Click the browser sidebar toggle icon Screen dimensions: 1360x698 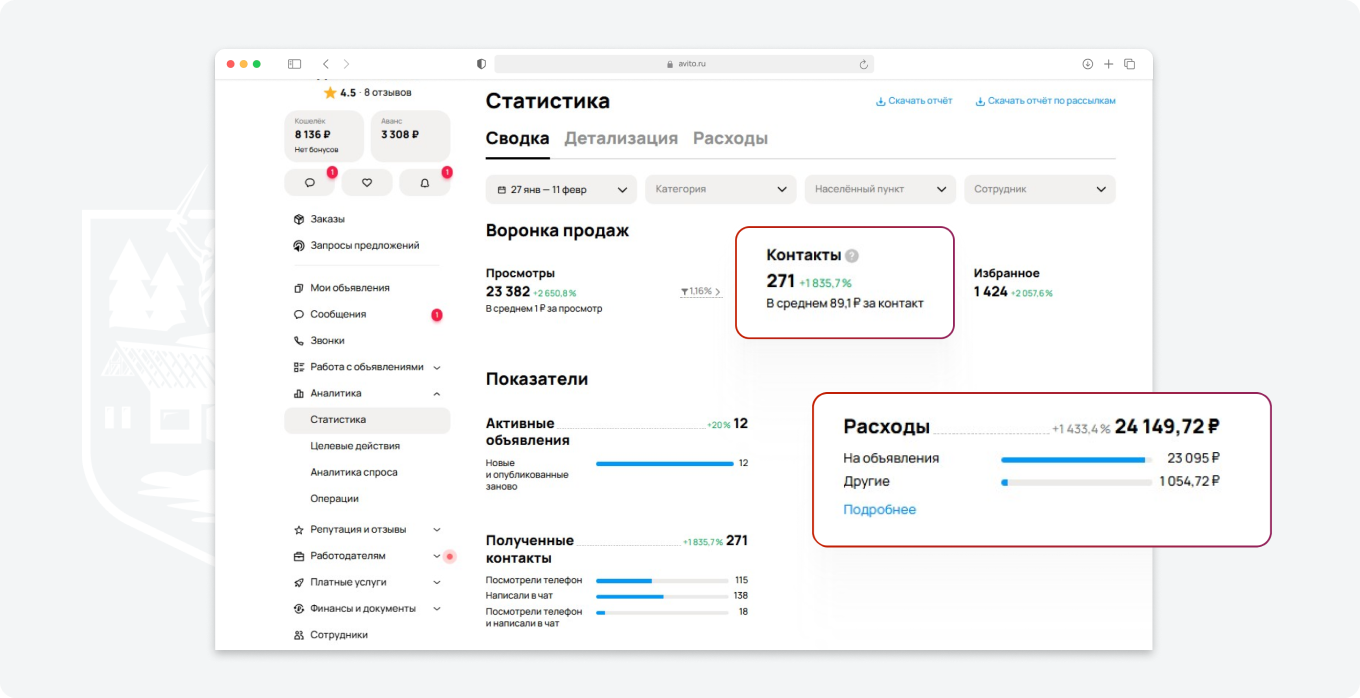(x=294, y=64)
